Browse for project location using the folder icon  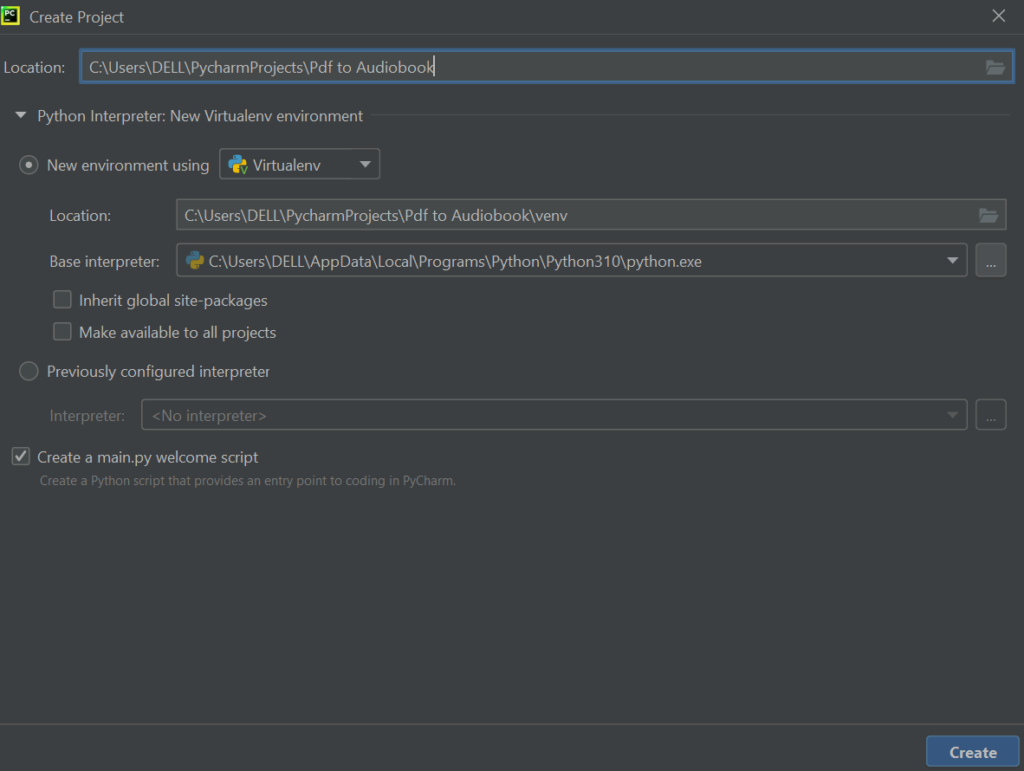coord(995,67)
